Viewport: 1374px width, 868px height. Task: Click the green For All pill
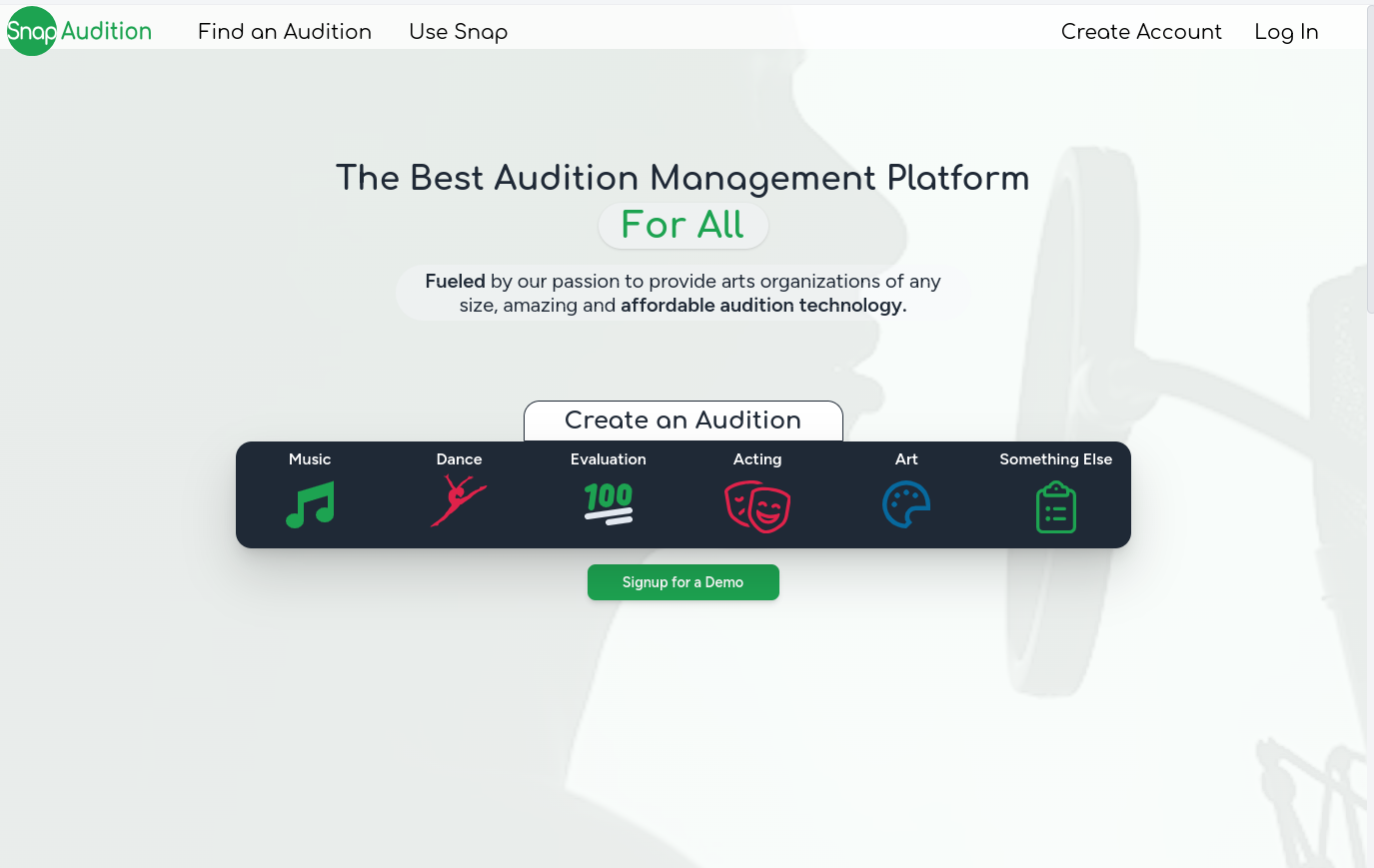[683, 226]
